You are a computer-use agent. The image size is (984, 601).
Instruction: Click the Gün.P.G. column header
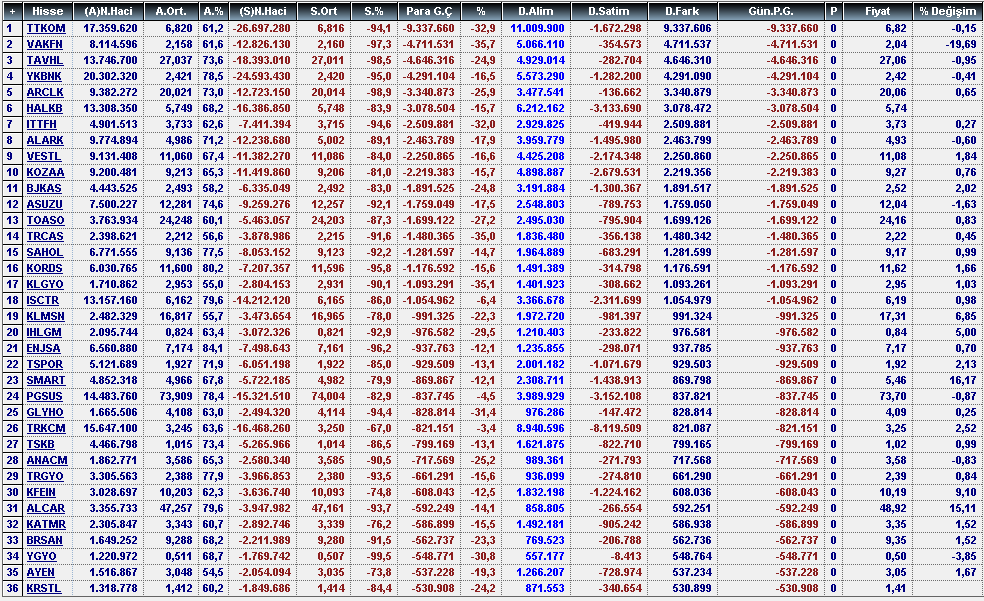[x=771, y=11]
